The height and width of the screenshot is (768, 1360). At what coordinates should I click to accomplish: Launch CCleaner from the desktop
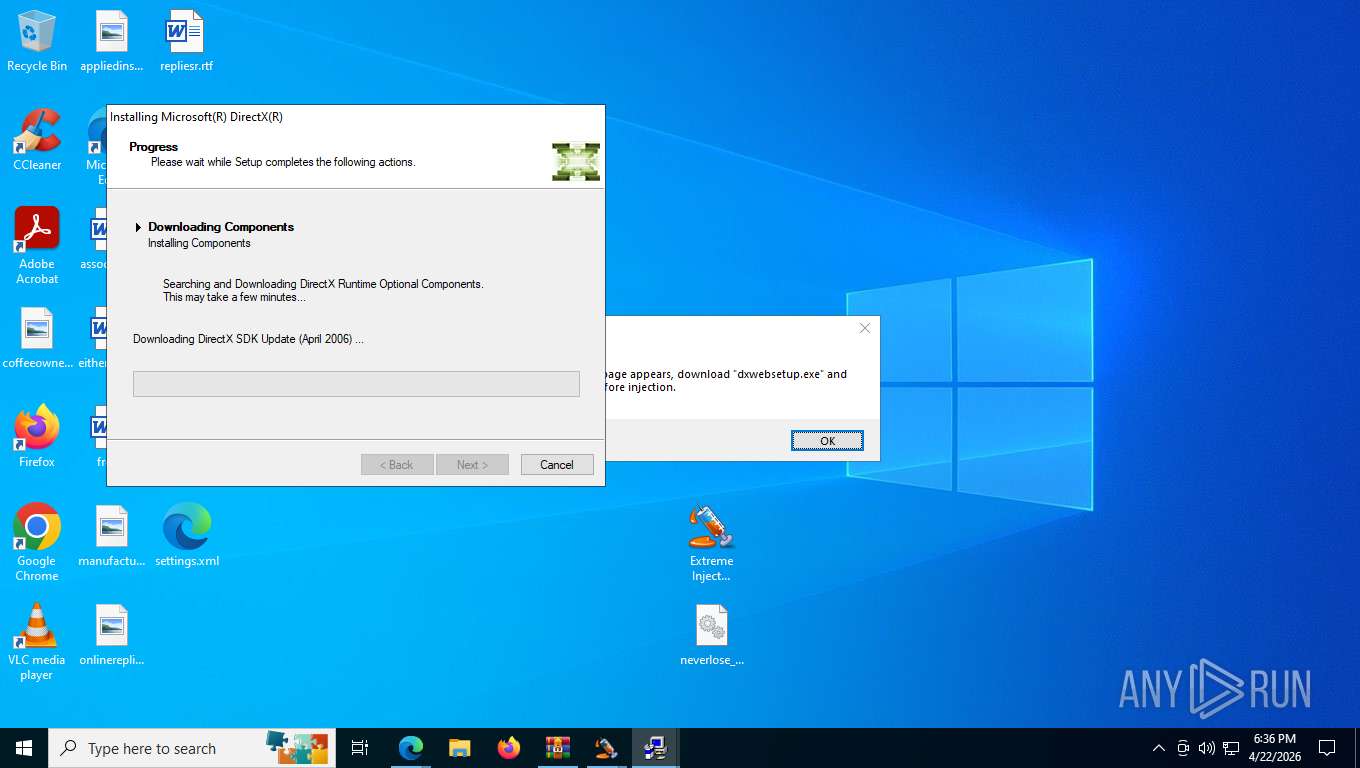[x=37, y=140]
